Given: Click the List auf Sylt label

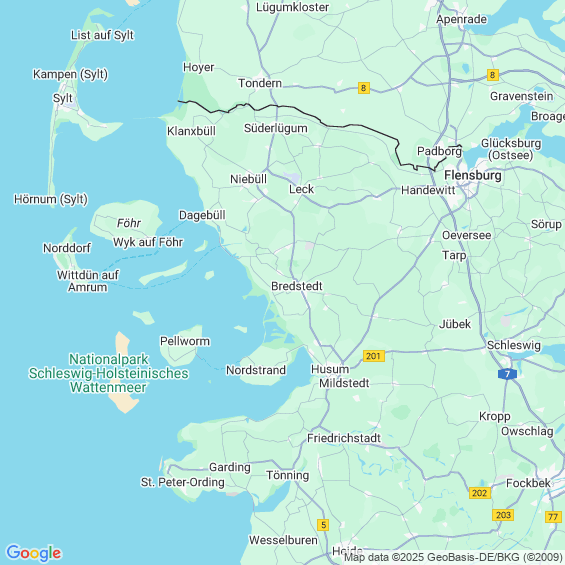Looking at the screenshot, I should [102, 35].
